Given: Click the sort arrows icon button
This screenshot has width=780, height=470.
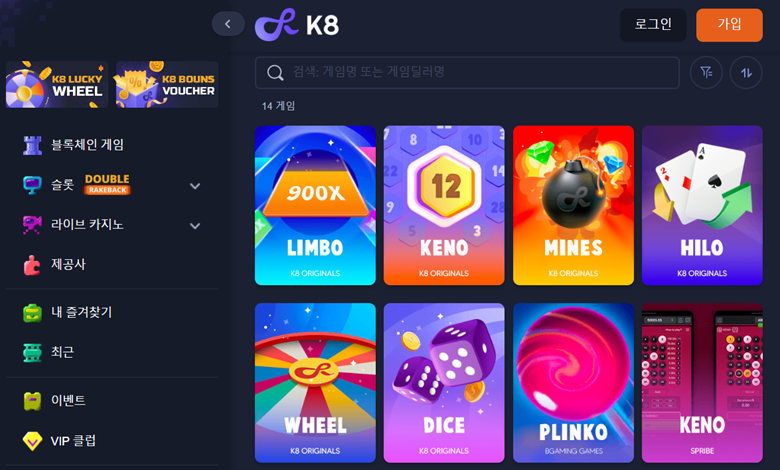Looking at the screenshot, I should pos(746,73).
